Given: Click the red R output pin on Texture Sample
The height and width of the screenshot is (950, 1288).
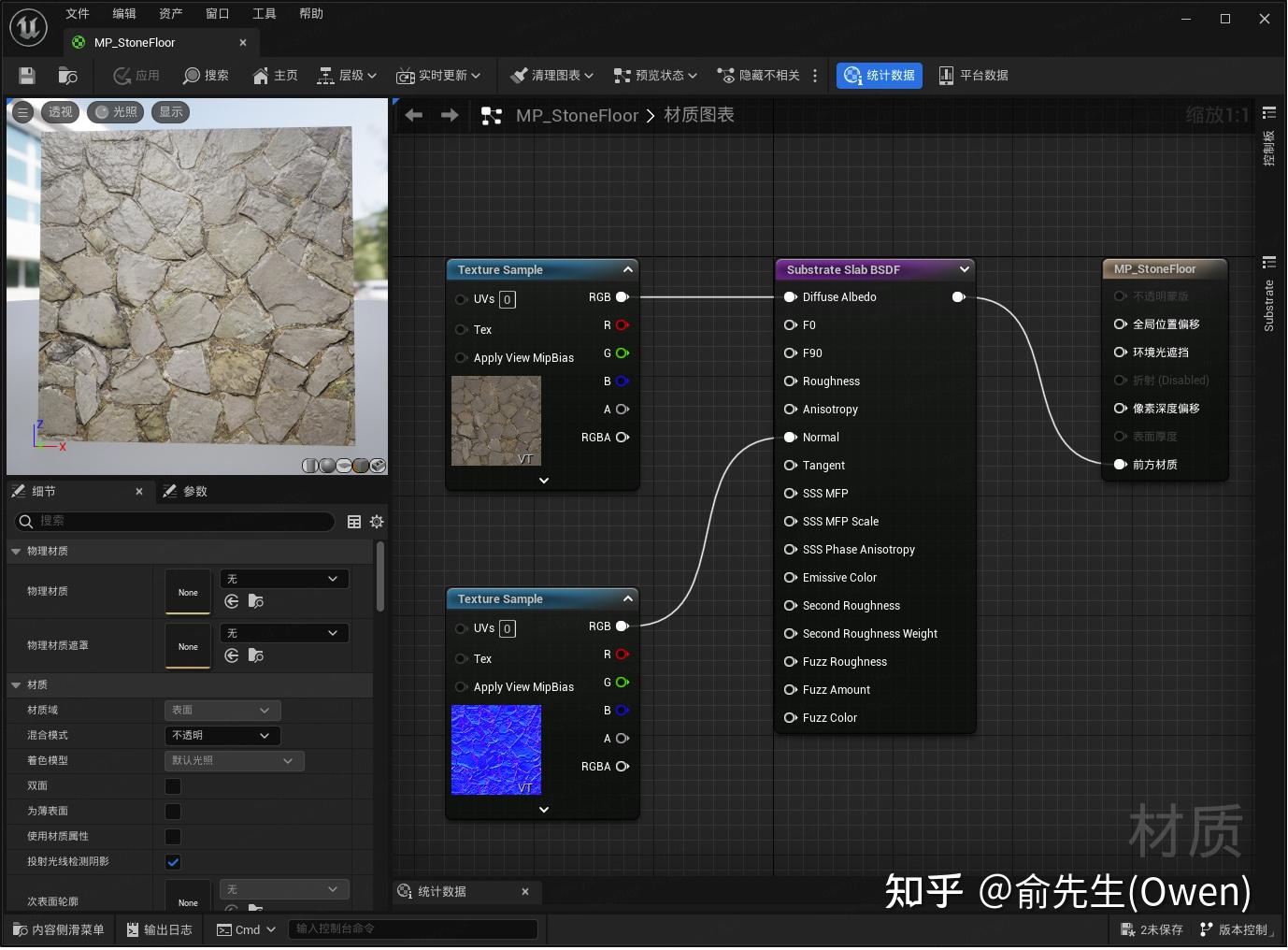Looking at the screenshot, I should [x=622, y=324].
